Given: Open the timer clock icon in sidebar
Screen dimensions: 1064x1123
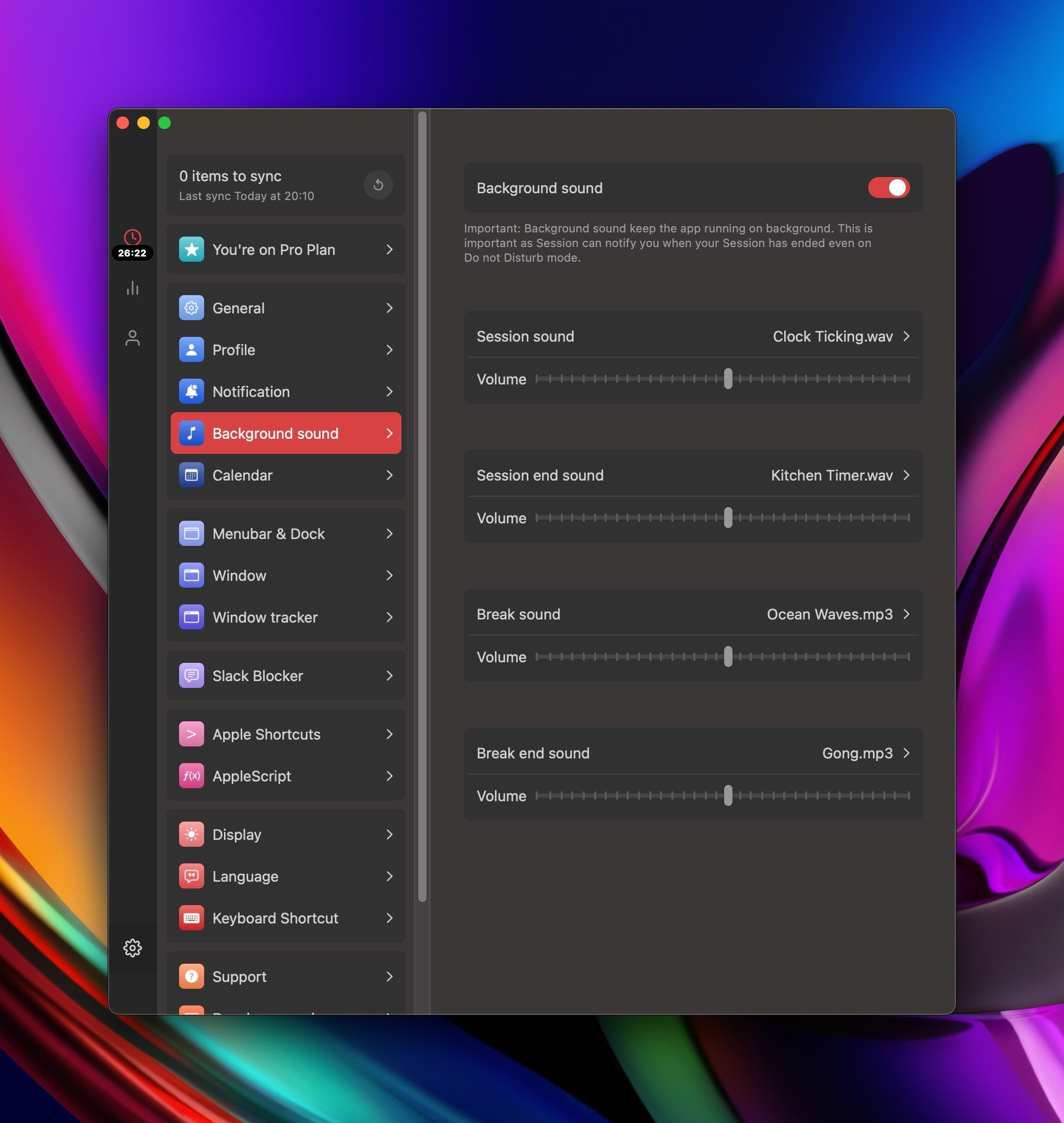Looking at the screenshot, I should click(132, 237).
